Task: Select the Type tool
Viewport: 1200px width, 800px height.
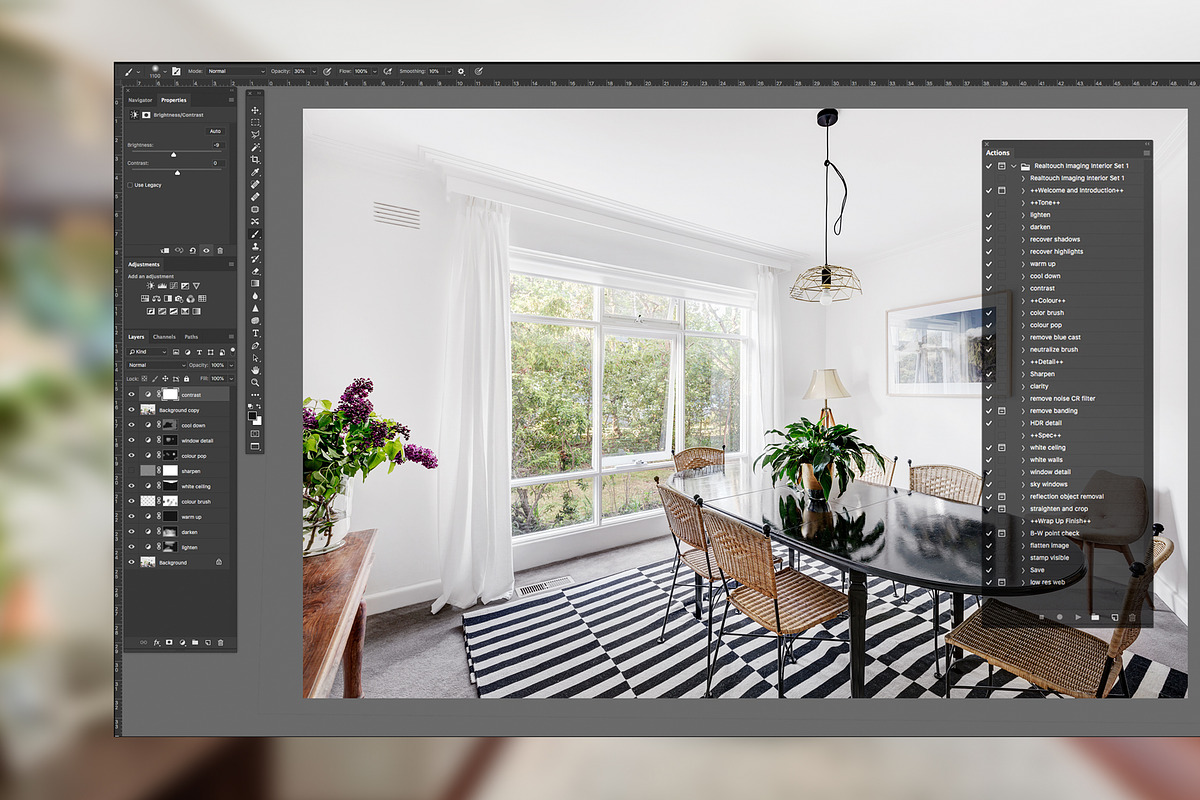Action: point(255,332)
